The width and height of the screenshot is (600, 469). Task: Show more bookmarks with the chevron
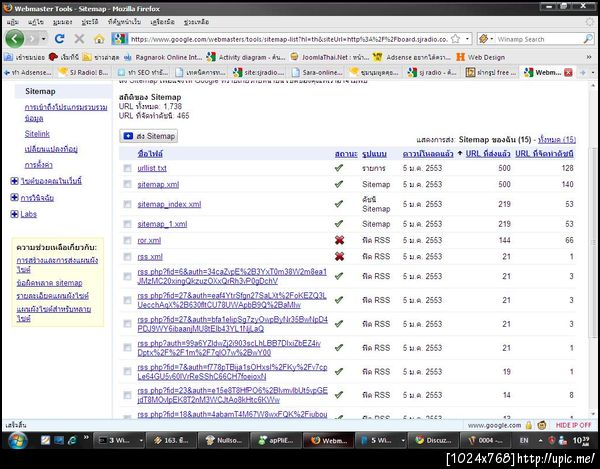coord(589,57)
